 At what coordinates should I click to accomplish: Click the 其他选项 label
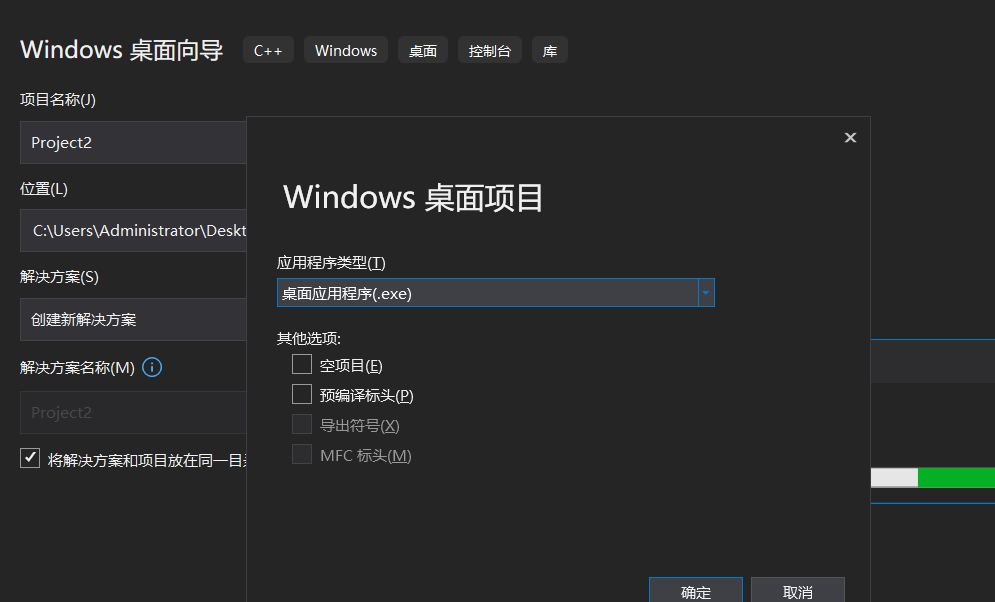309,339
